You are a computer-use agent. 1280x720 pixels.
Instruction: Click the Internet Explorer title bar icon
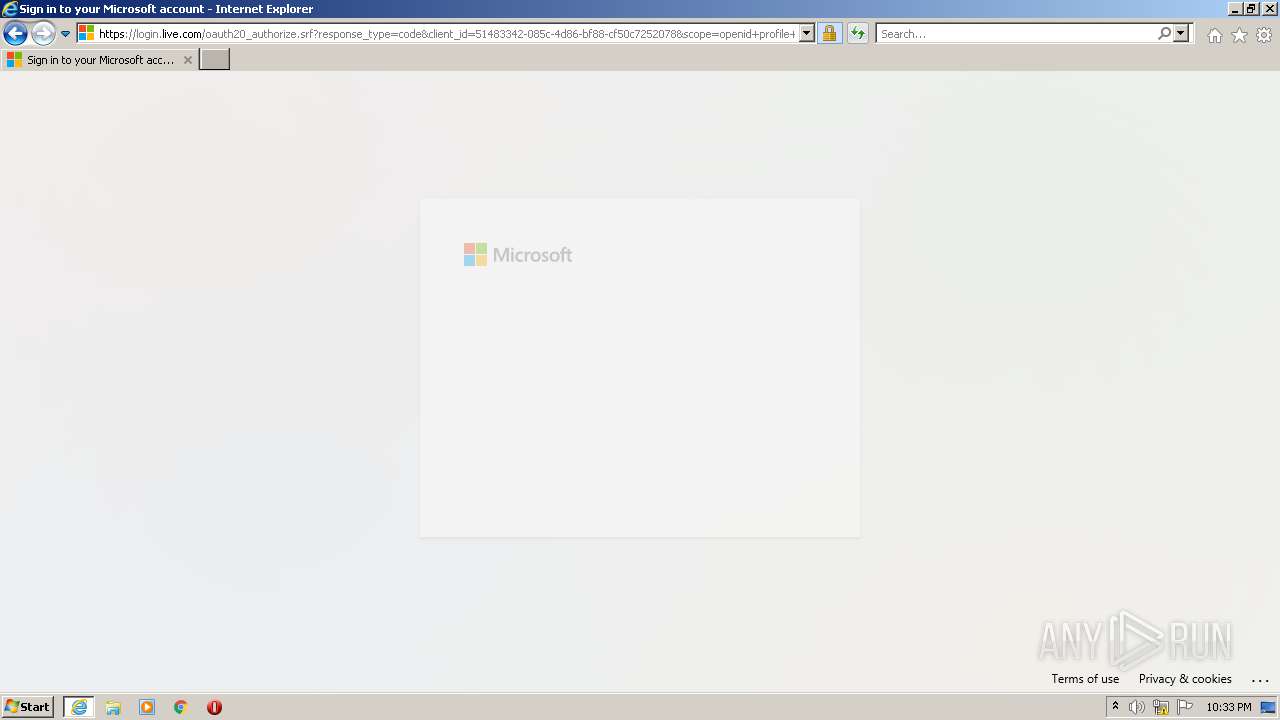[10, 9]
